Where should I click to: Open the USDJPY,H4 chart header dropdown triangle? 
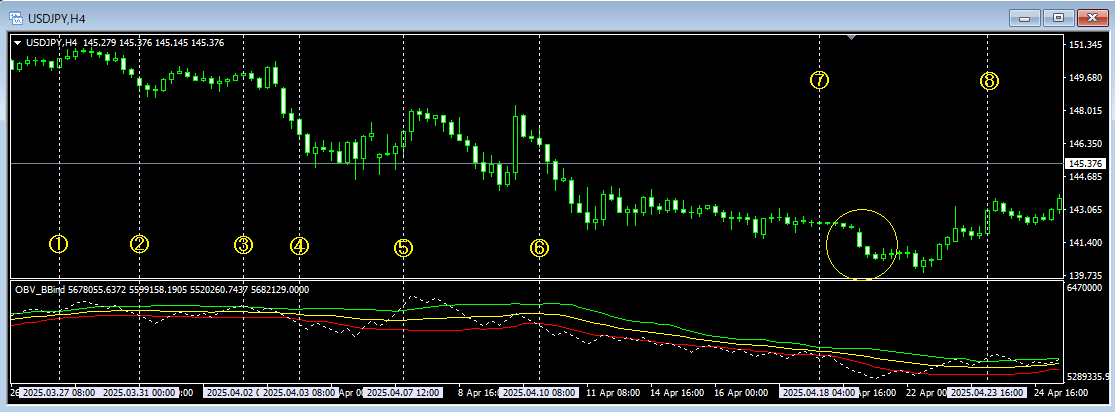click(17, 43)
